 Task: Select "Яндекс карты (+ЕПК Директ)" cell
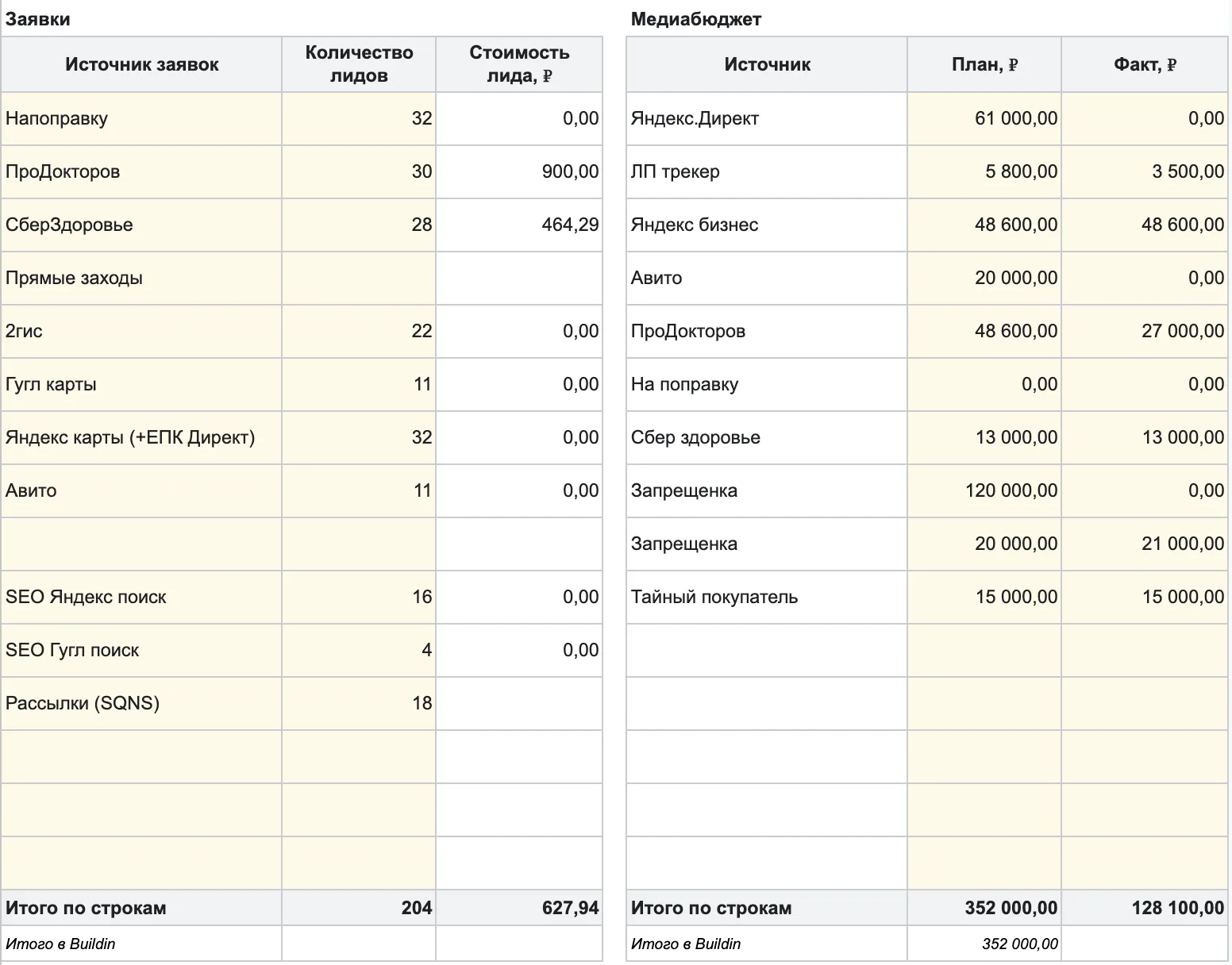tap(141, 438)
